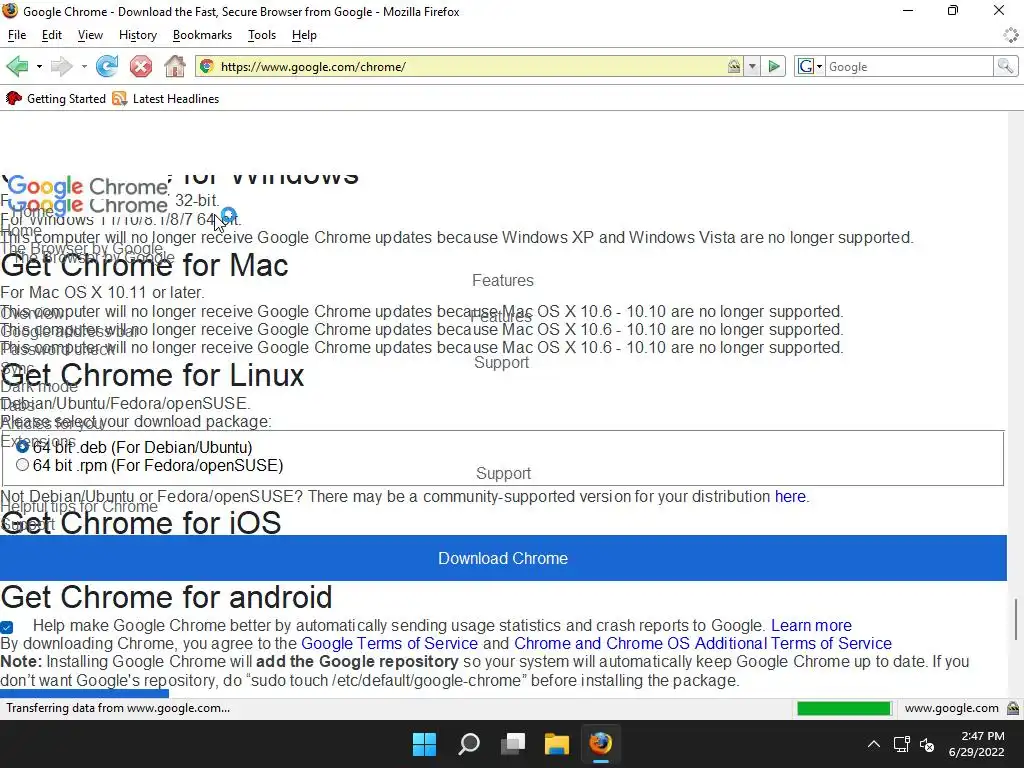
Task: Go back with the green Back arrow
Action: tap(17, 66)
